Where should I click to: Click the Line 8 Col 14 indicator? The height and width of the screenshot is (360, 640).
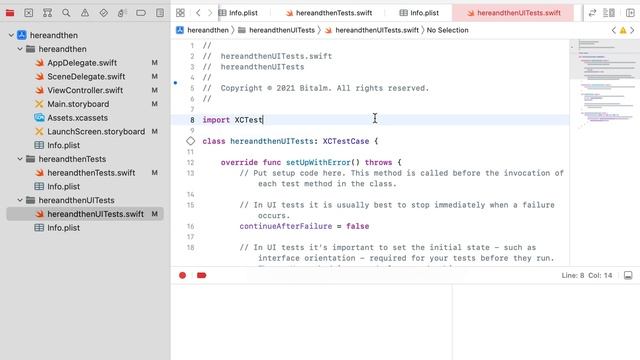click(587, 276)
